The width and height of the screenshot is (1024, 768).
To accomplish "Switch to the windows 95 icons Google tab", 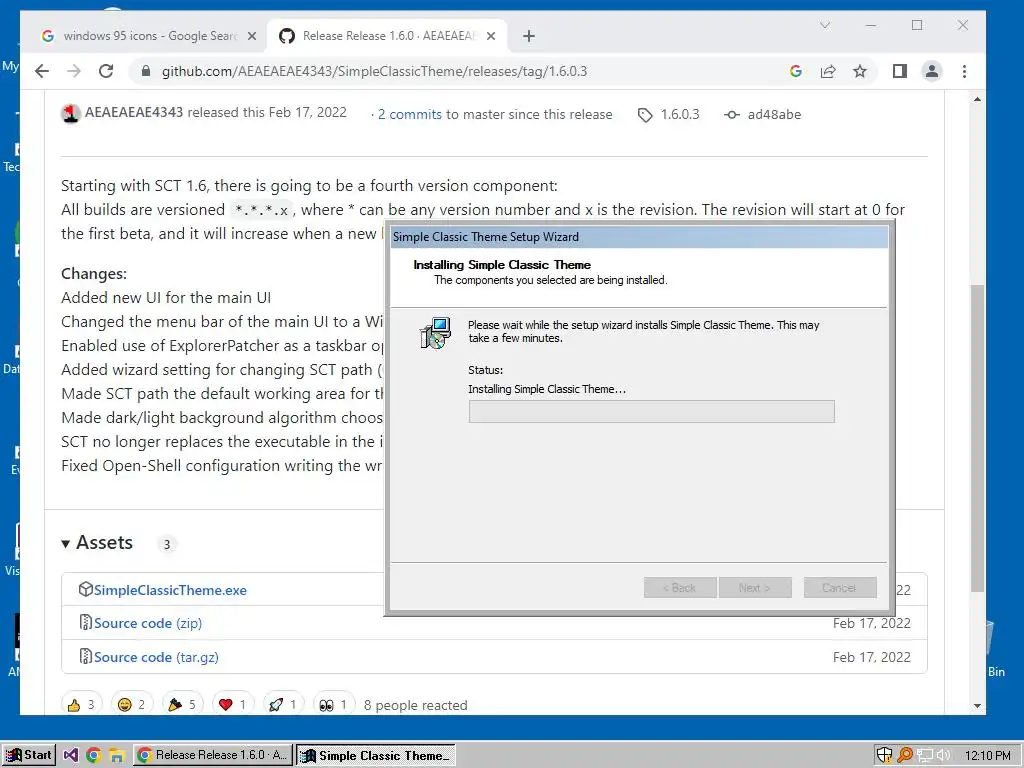I will (x=149, y=36).
